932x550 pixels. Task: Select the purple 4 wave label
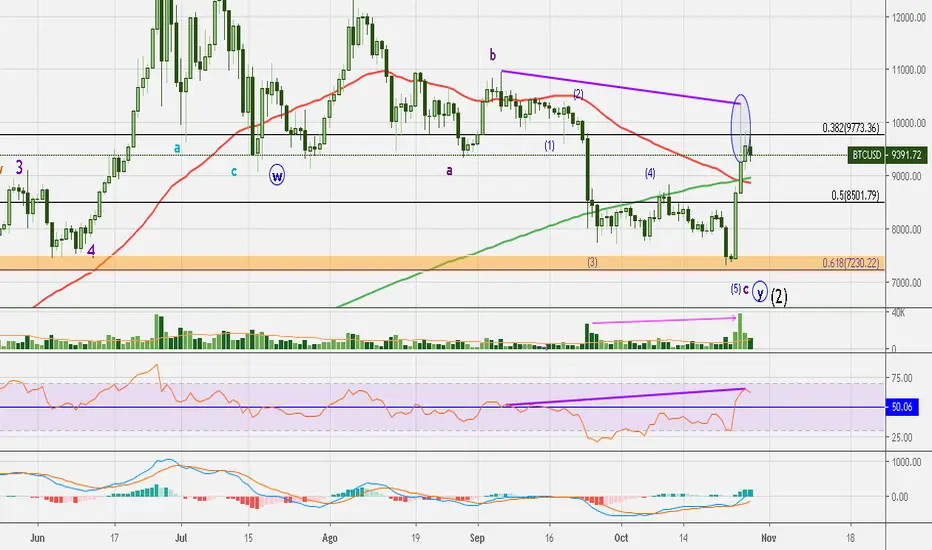click(91, 251)
